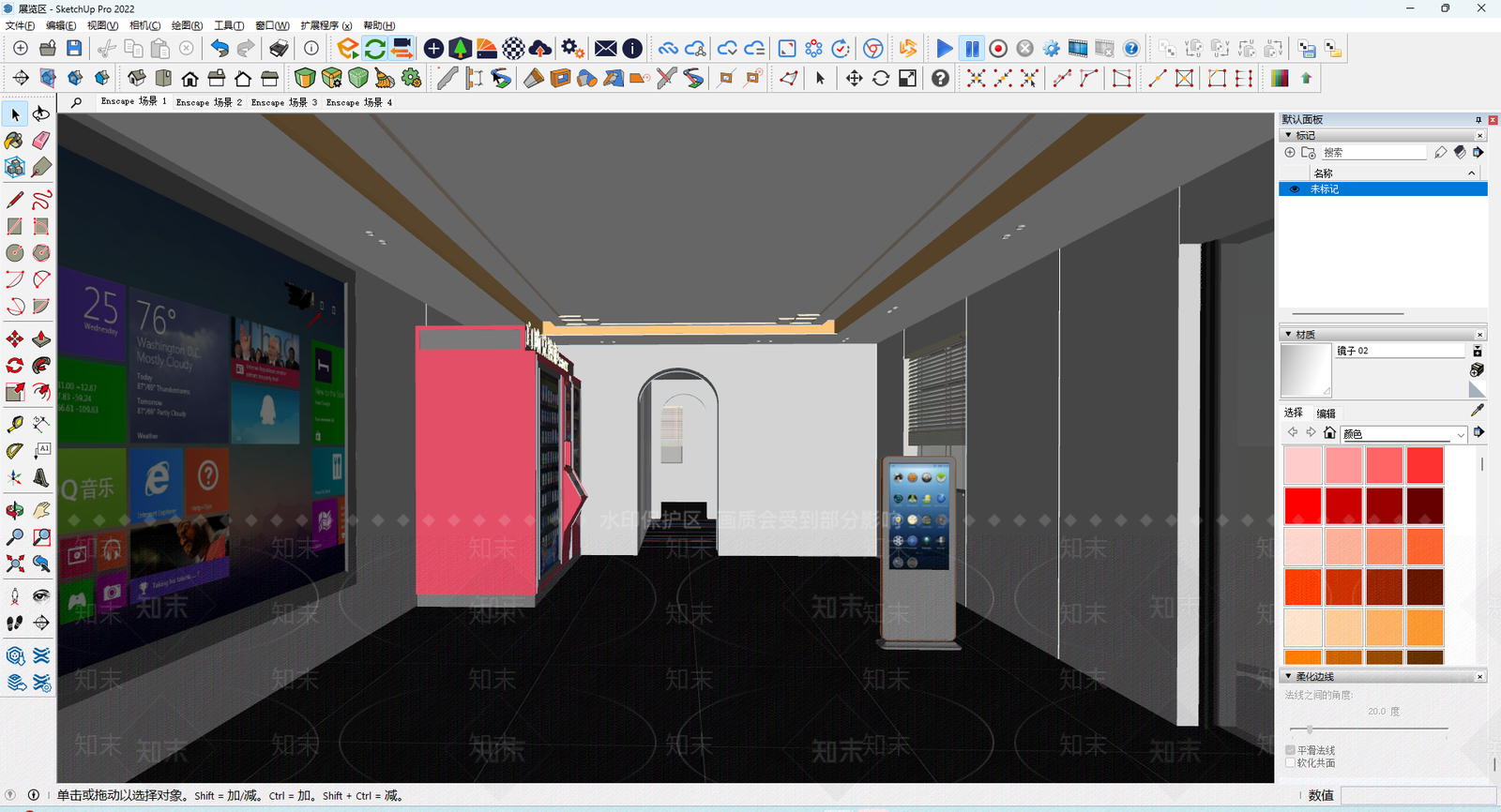
Task: Pick the bright red color swatch
Action: pyautogui.click(x=1302, y=506)
